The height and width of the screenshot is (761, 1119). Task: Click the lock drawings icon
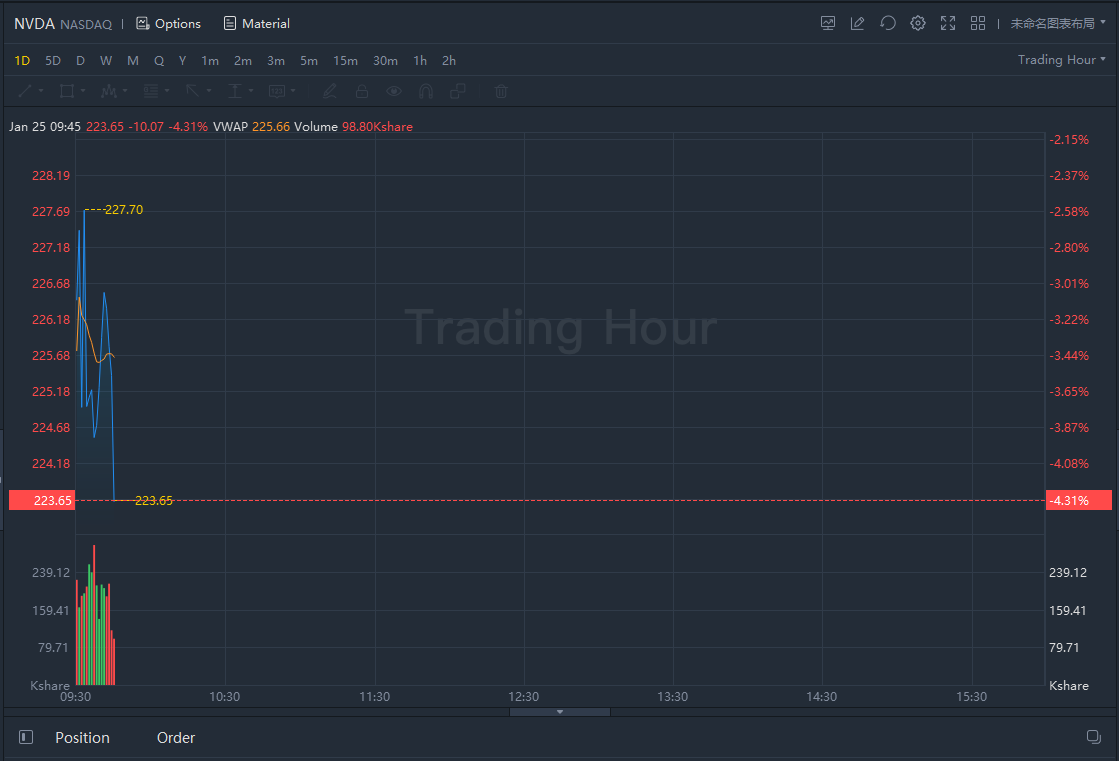coord(362,91)
